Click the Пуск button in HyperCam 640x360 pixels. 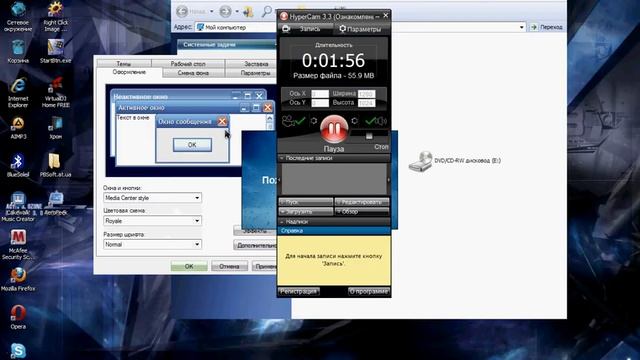coord(306,202)
